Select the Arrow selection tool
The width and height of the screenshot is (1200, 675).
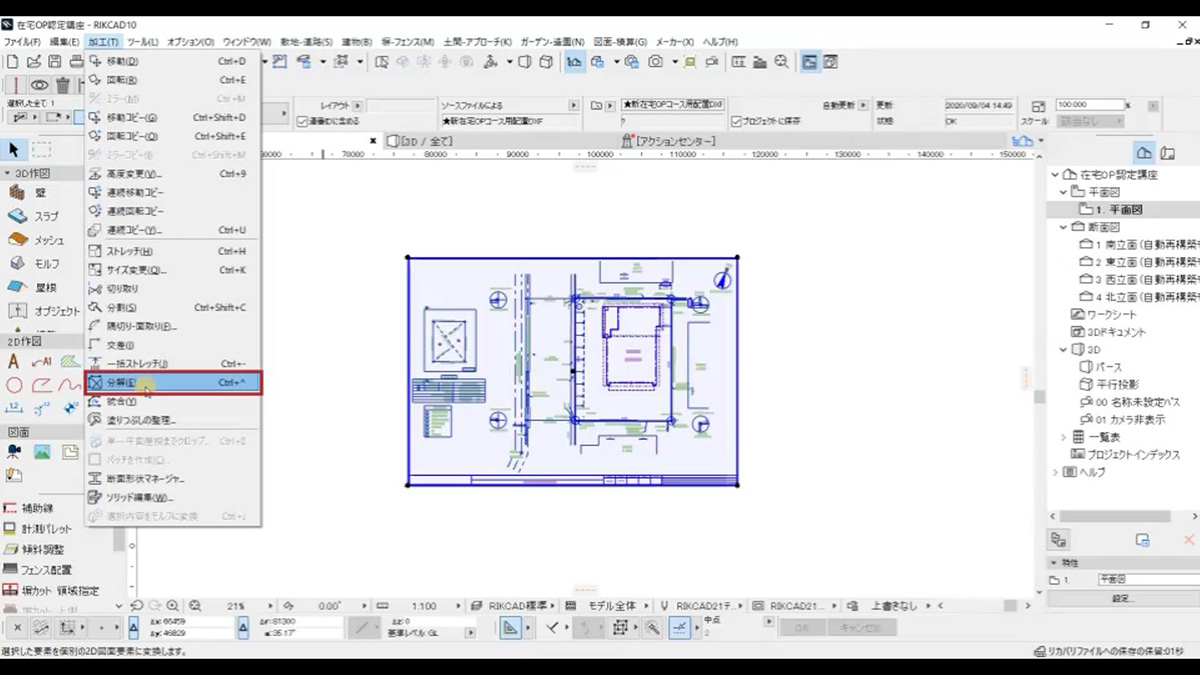coord(14,150)
